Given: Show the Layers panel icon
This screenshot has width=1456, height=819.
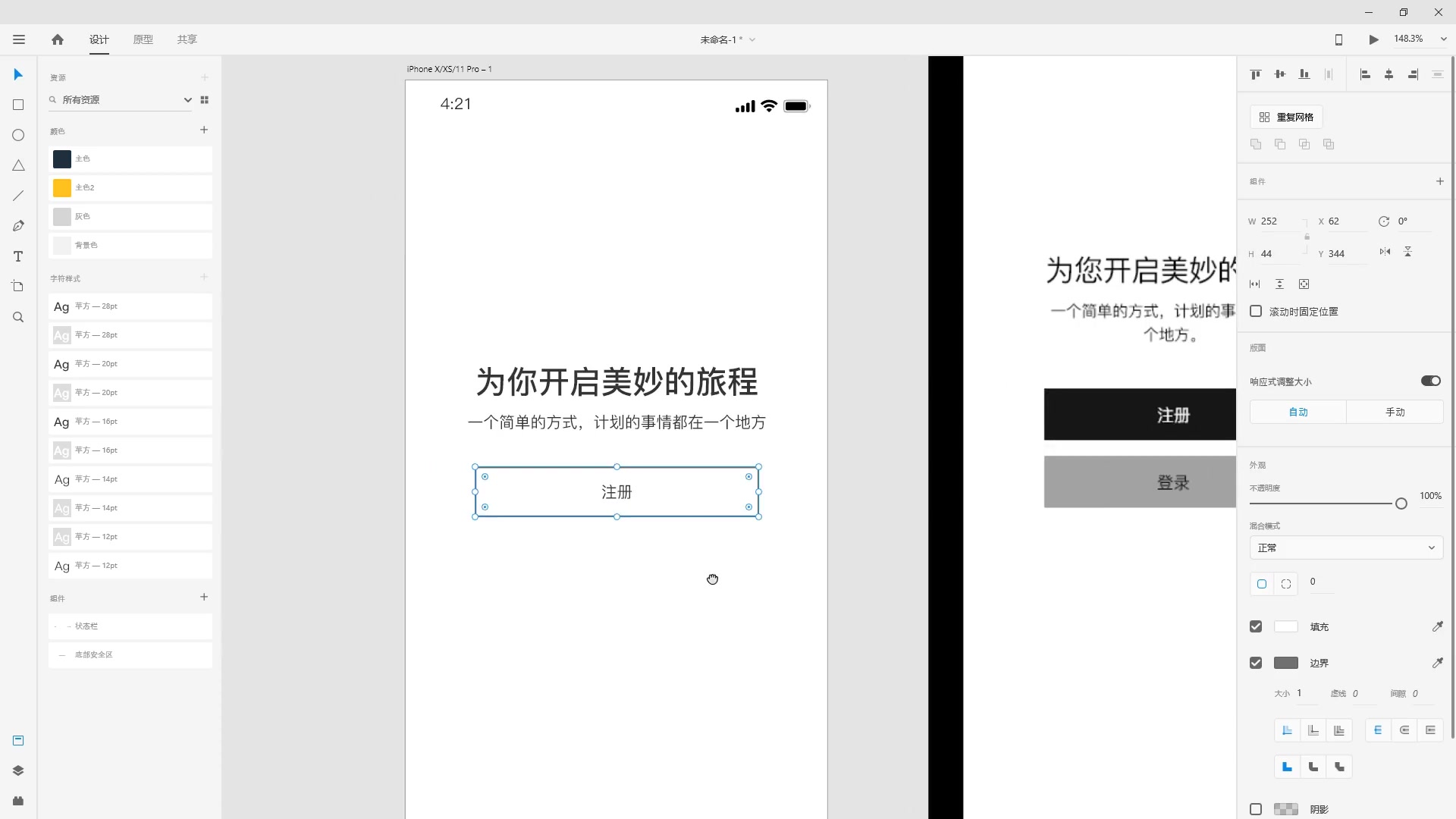Looking at the screenshot, I should tap(18, 770).
